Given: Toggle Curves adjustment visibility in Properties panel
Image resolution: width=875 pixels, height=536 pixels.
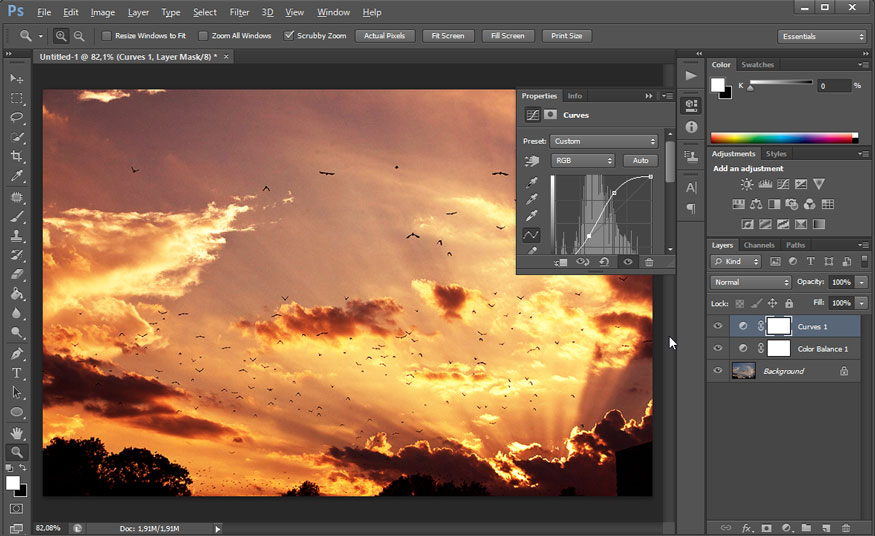Looking at the screenshot, I should coord(628,262).
